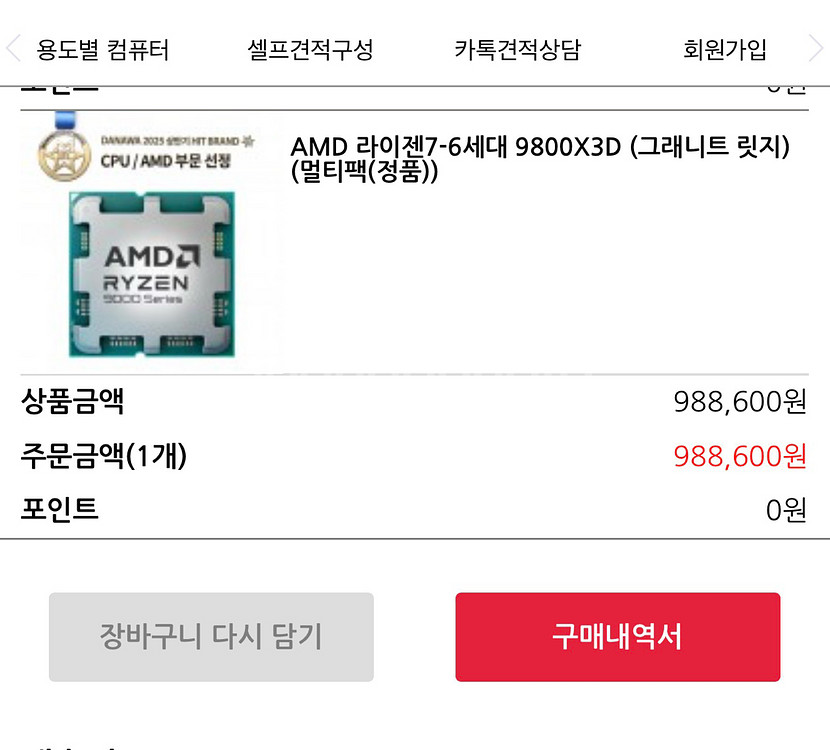
Task: Click the 0원 point value
Action: coord(786,510)
